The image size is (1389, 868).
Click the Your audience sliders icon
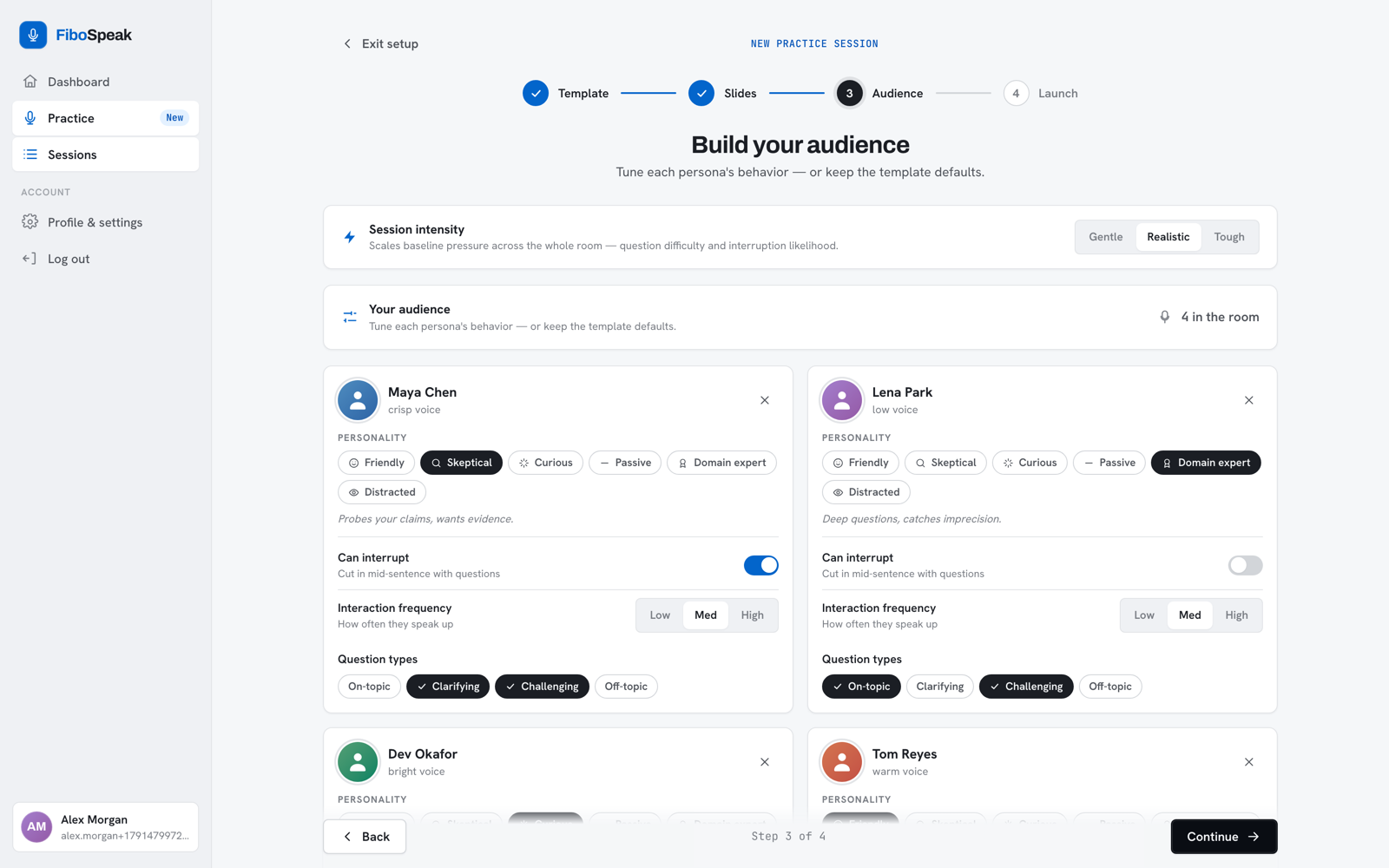click(350, 318)
